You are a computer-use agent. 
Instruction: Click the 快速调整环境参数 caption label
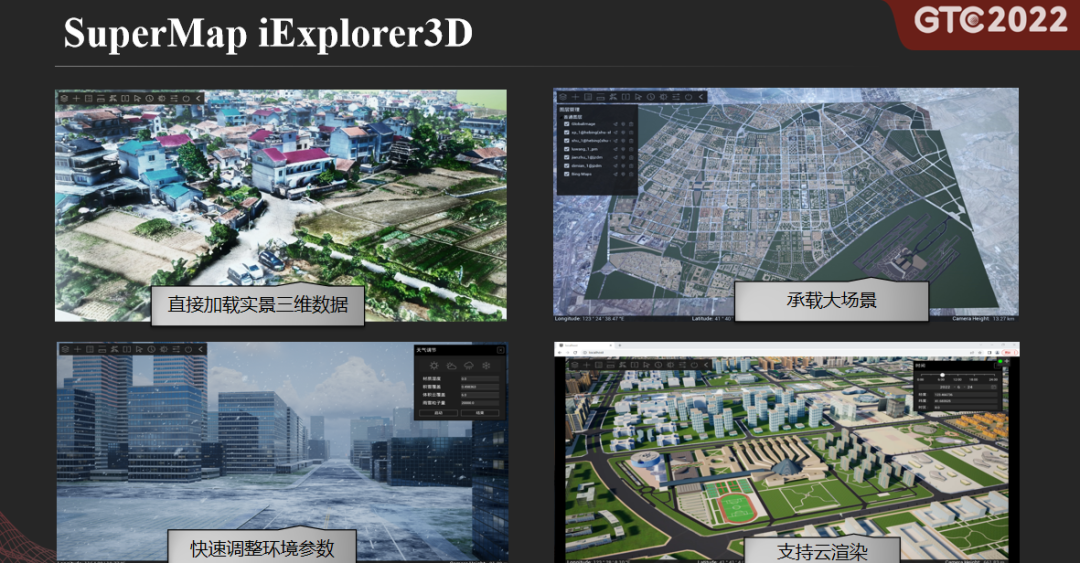coord(262,549)
